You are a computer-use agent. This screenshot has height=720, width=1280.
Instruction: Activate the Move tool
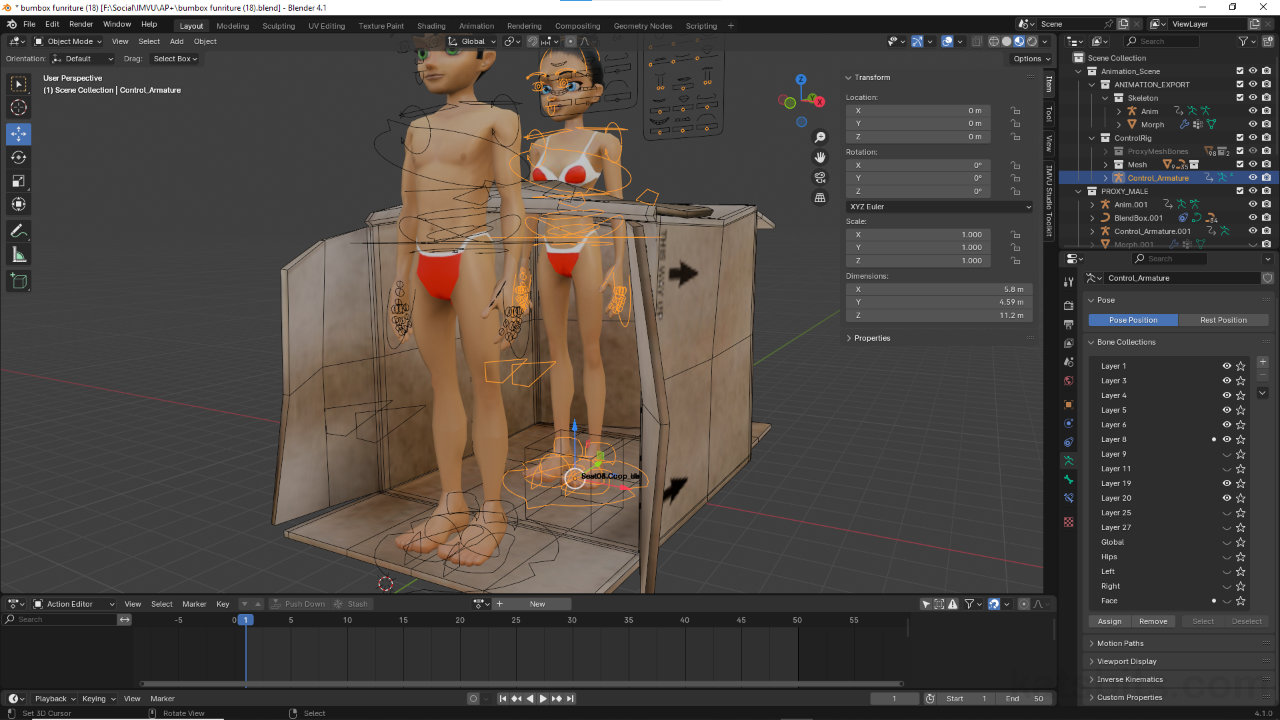click(19, 134)
